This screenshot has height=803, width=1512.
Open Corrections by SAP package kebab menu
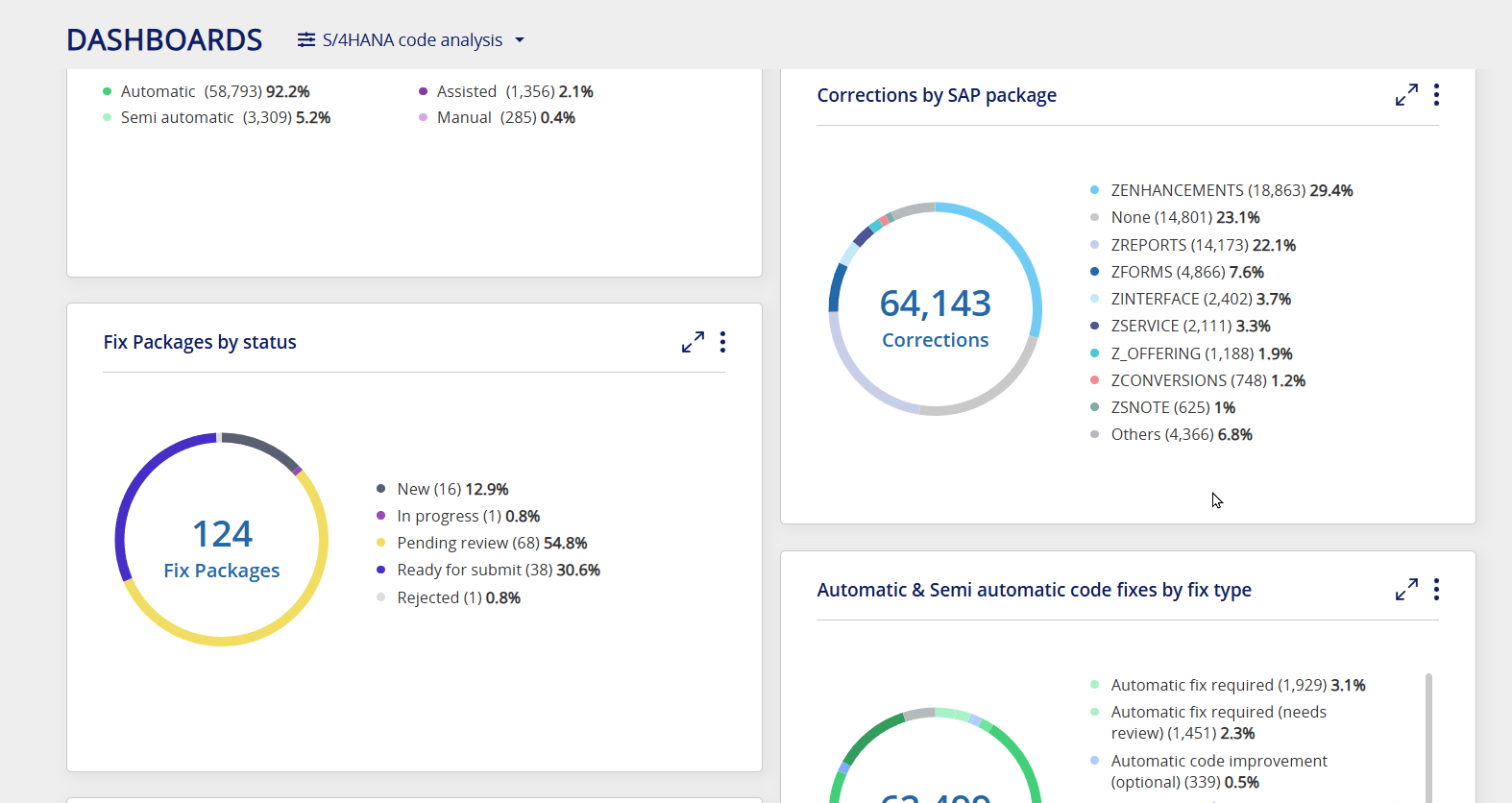click(1436, 95)
